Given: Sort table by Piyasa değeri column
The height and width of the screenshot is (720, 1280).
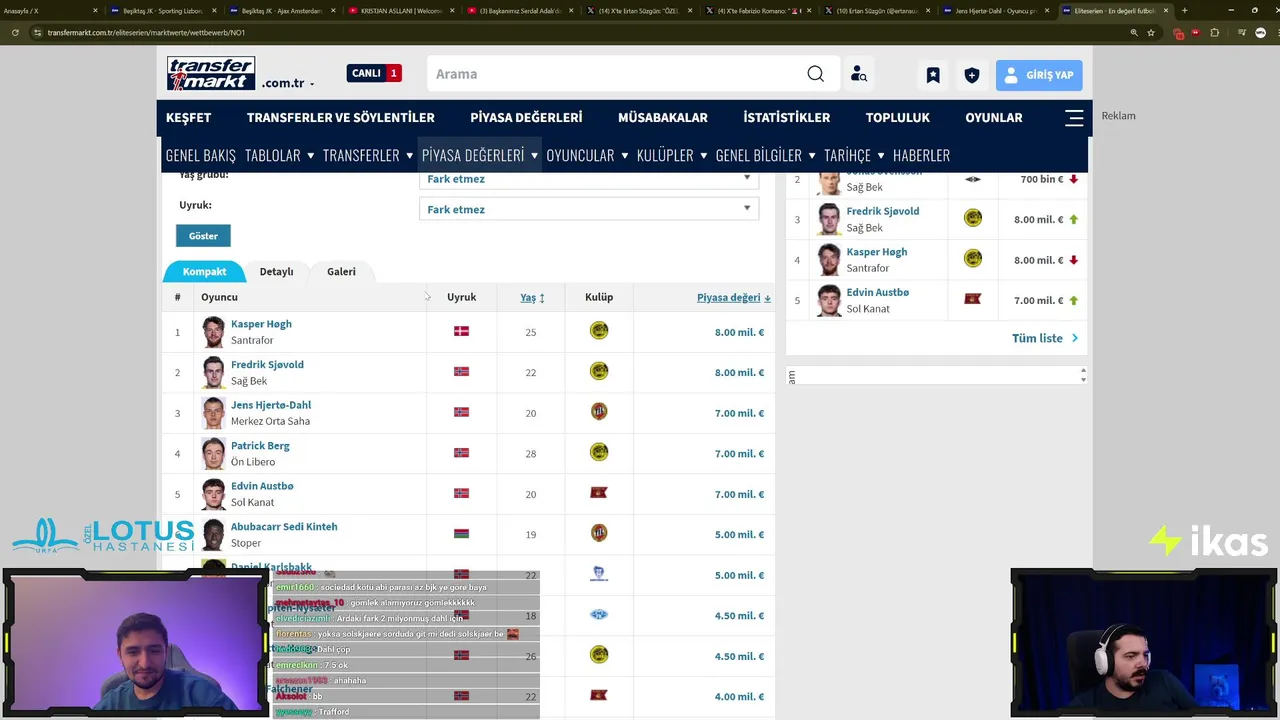Looking at the screenshot, I should click(x=734, y=297).
